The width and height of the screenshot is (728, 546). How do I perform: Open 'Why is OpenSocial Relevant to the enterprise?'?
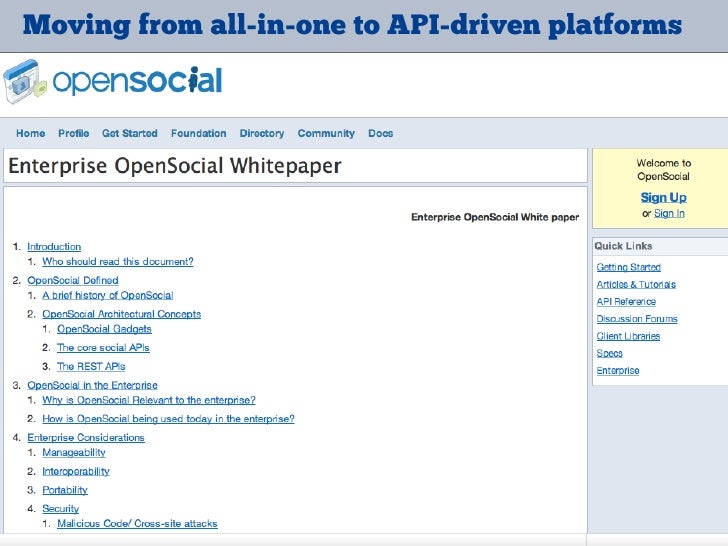(x=149, y=400)
